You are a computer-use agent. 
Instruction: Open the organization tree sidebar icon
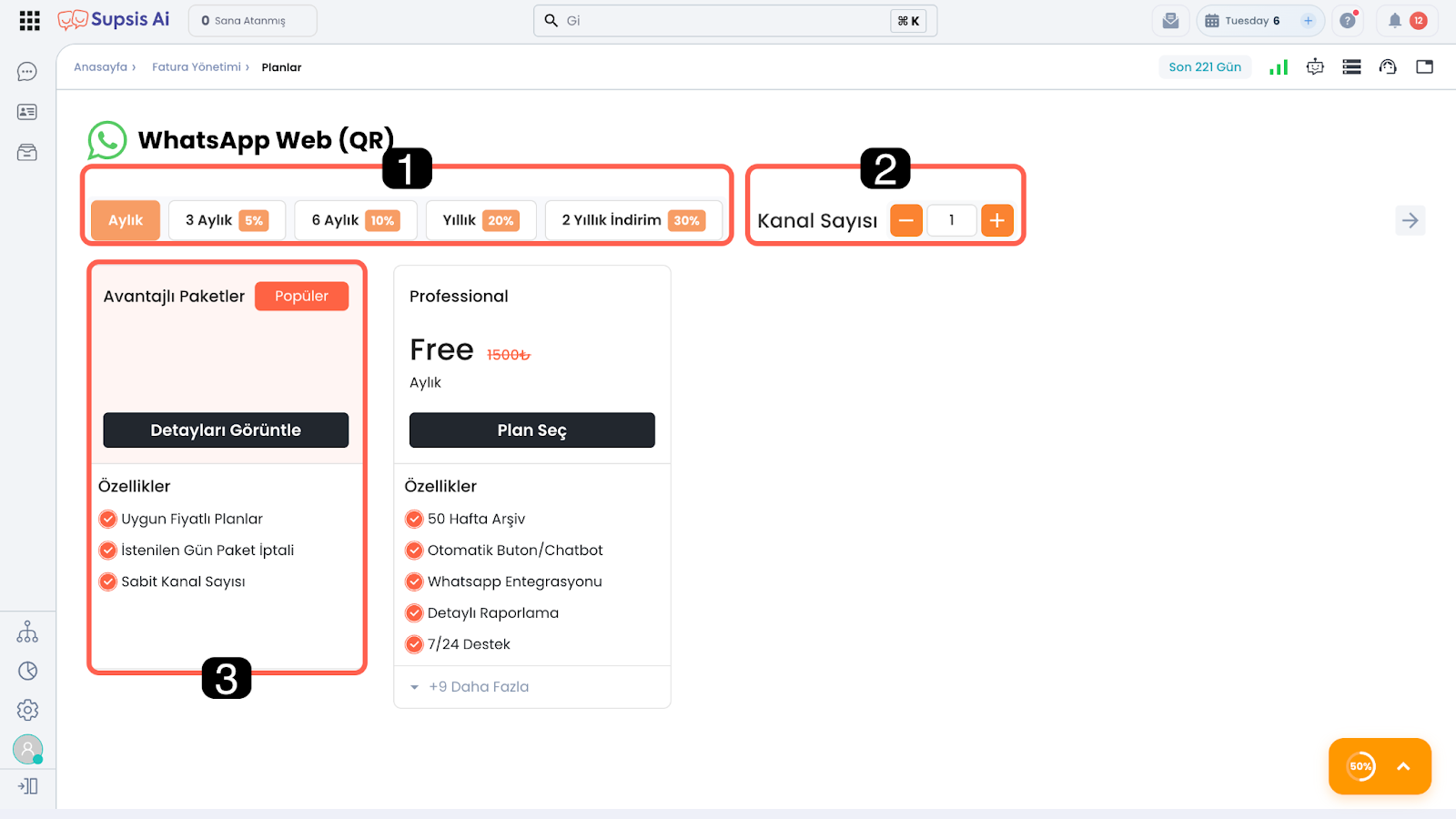pyautogui.click(x=27, y=632)
